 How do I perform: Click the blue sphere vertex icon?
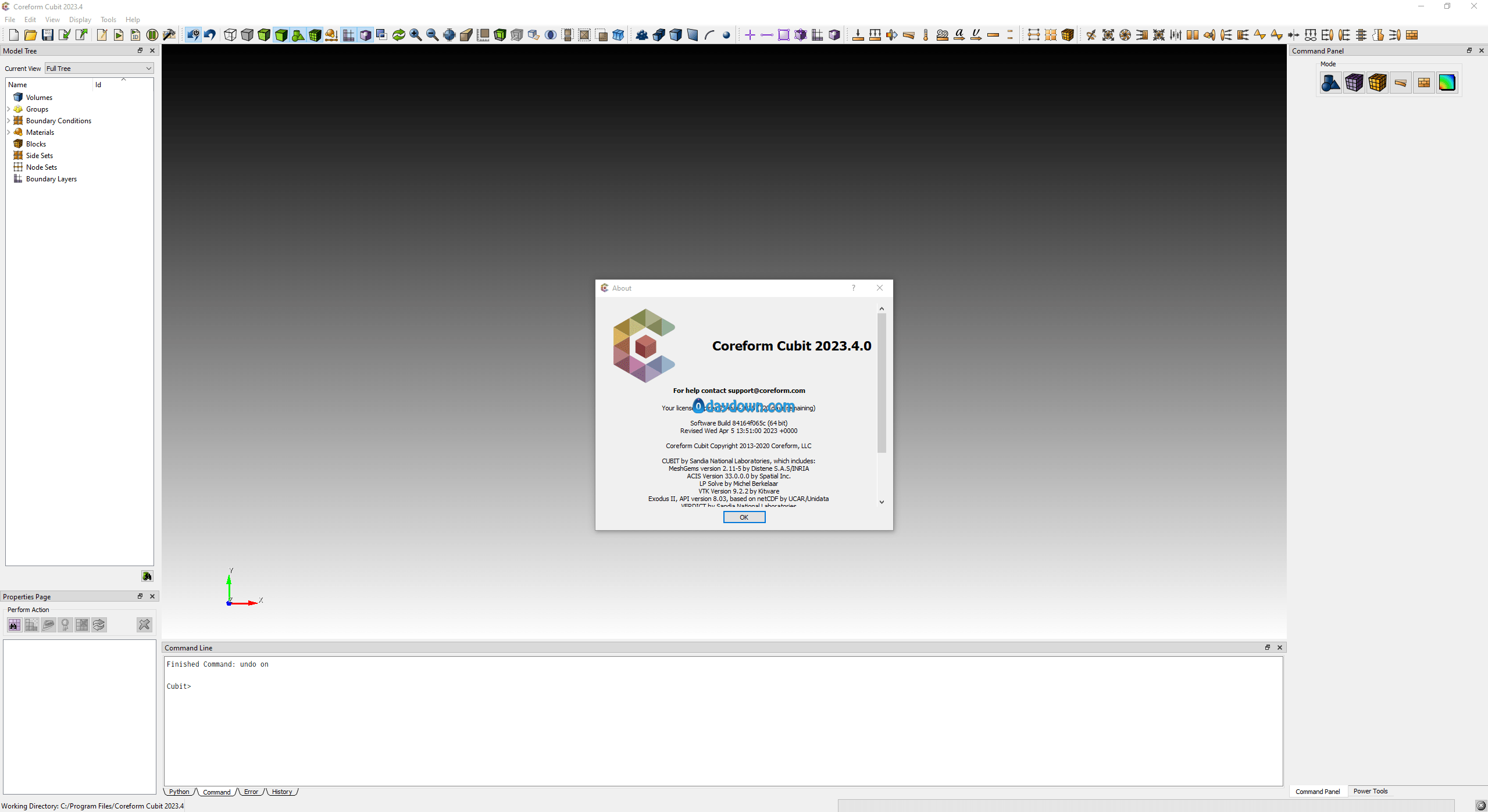(x=726, y=35)
